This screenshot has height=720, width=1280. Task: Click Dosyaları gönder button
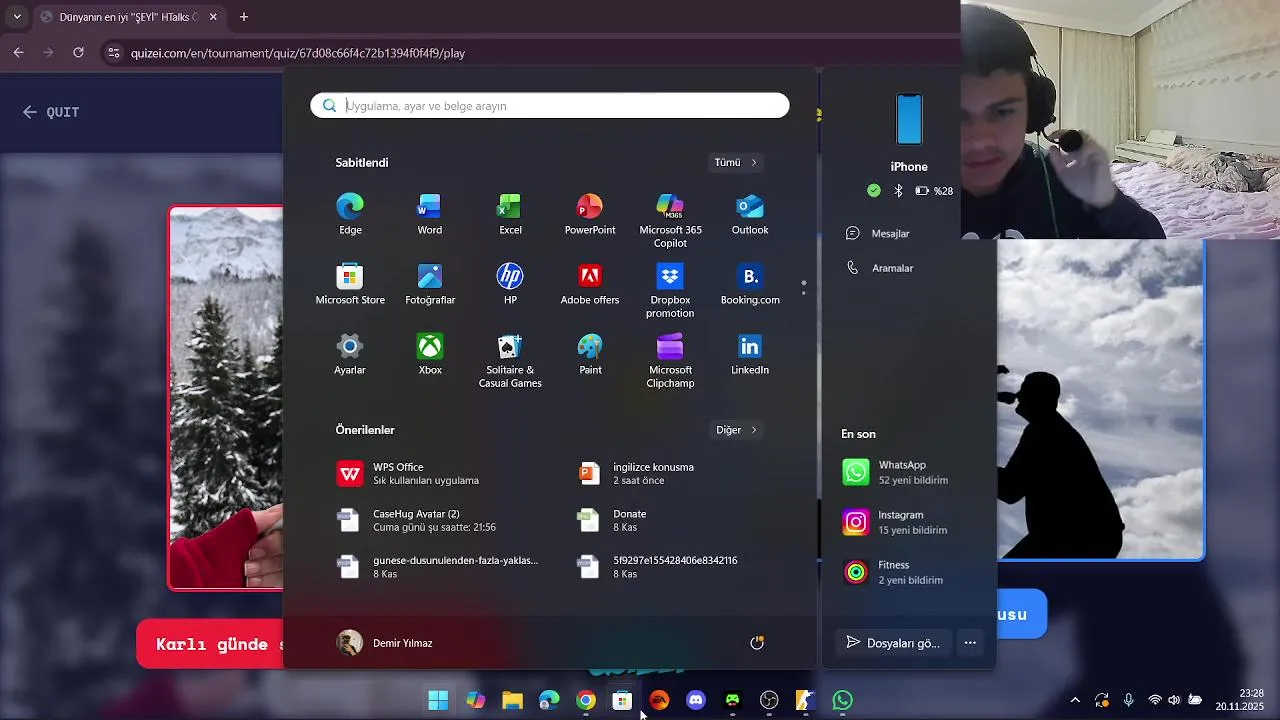click(x=893, y=643)
